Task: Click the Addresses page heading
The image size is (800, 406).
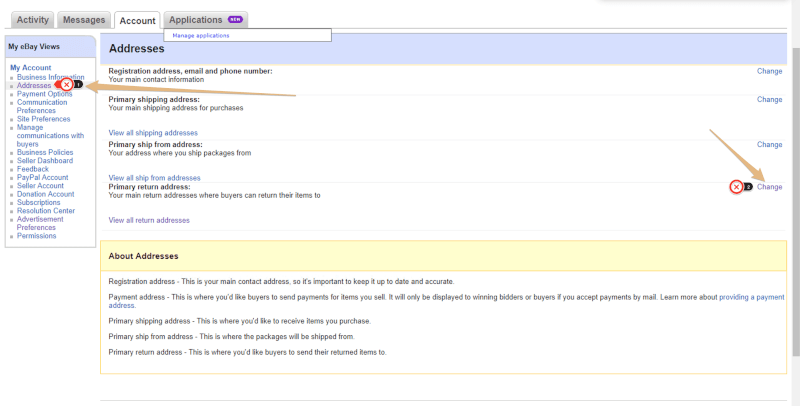Action: pos(137,48)
